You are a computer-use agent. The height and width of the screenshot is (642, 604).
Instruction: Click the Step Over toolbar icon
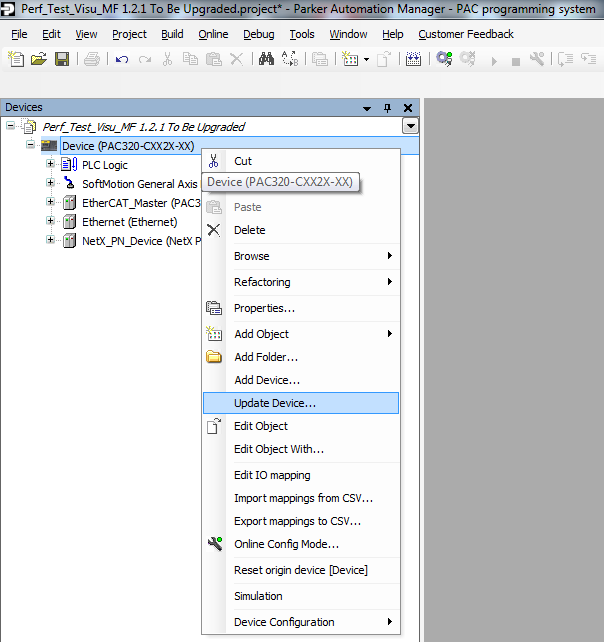point(566,59)
